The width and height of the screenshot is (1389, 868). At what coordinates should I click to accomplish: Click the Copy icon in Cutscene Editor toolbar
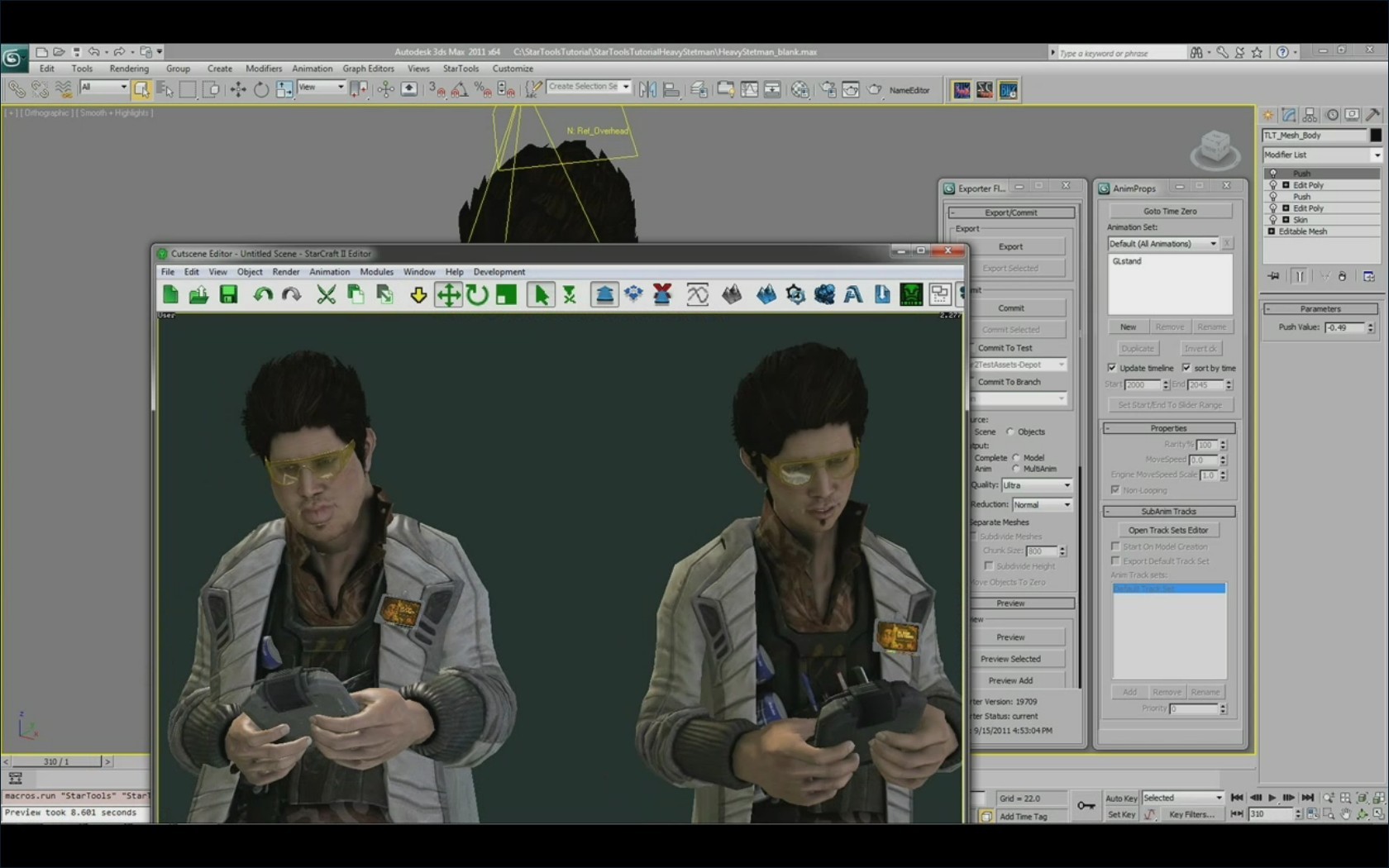(x=356, y=294)
